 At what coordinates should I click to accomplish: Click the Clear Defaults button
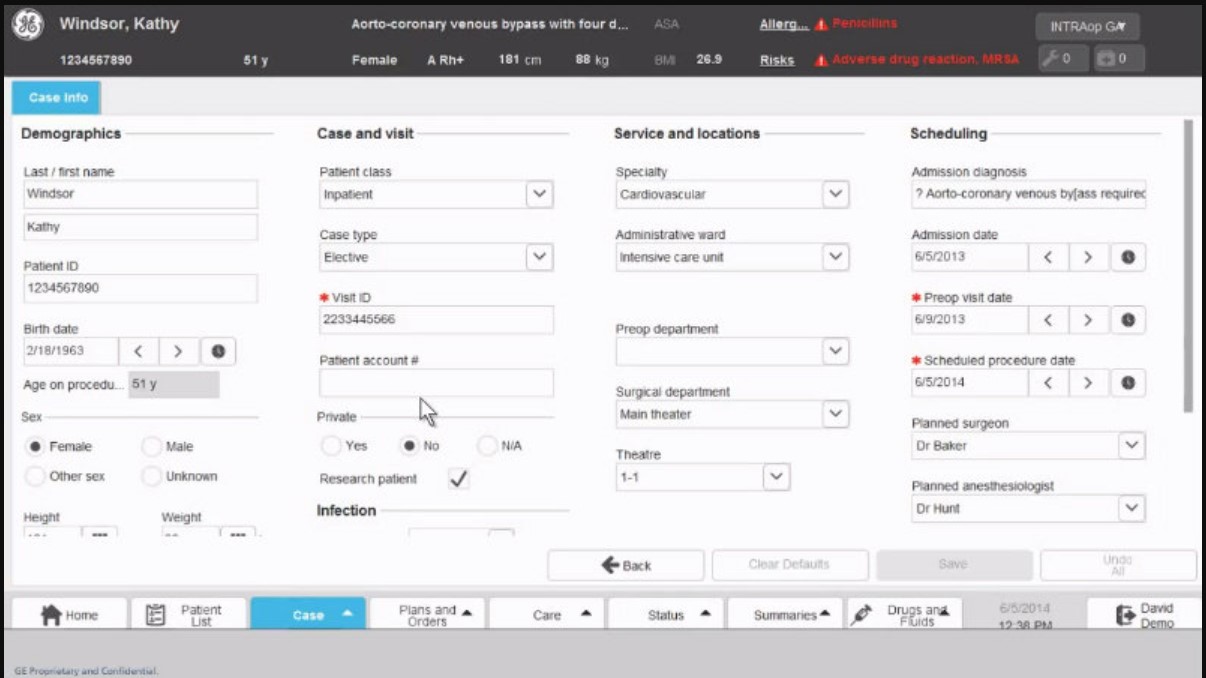(x=790, y=565)
